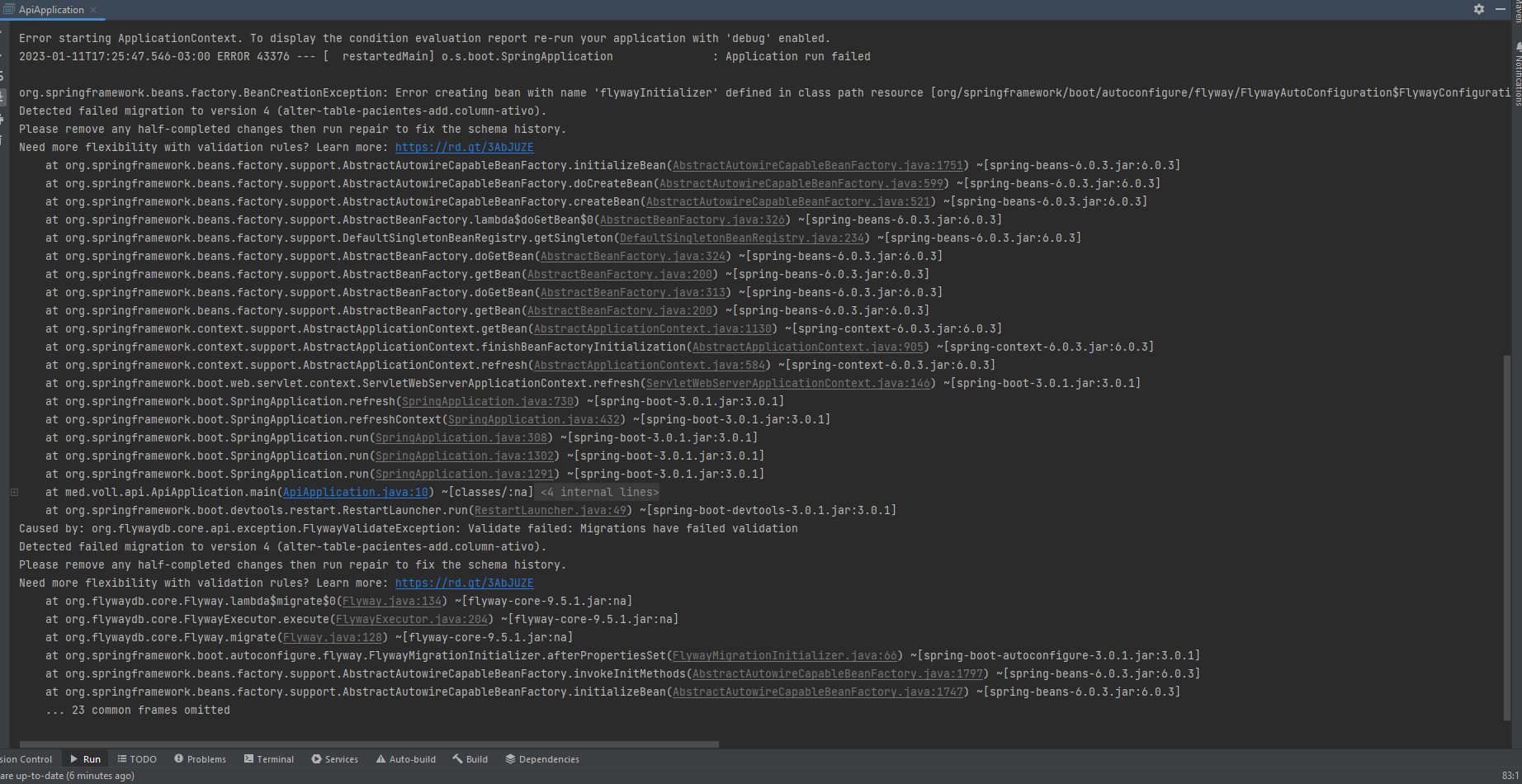Open the Services tool window
The height and width of the screenshot is (784, 1522).
[x=335, y=759]
